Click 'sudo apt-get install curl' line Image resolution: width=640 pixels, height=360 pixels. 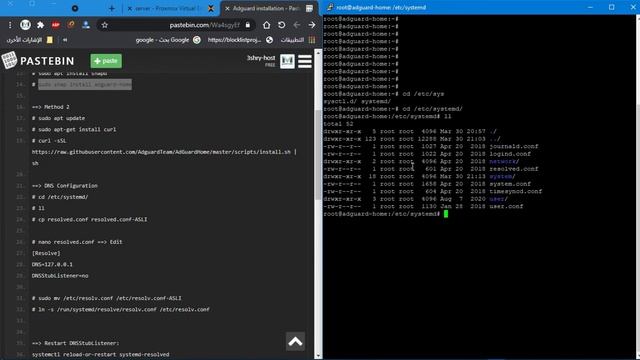[74, 129]
